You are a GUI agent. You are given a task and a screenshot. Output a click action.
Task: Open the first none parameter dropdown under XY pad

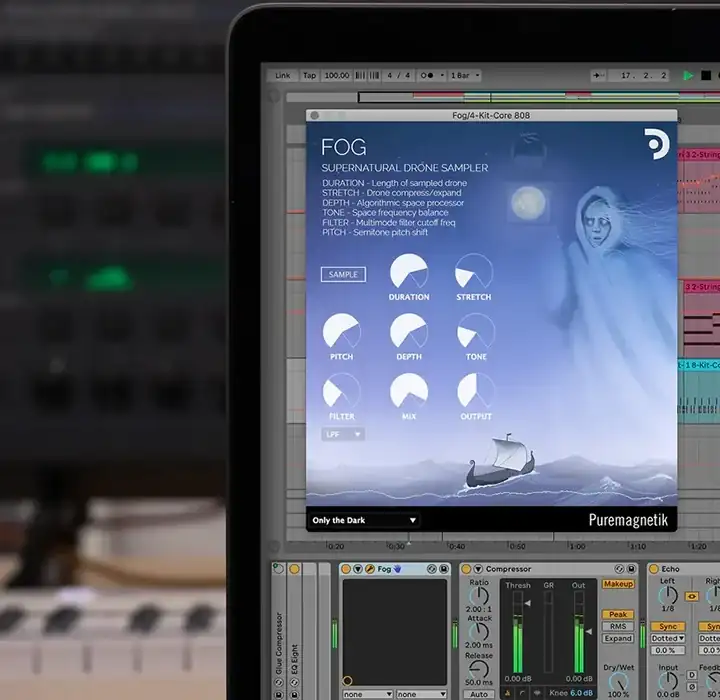click(368, 694)
